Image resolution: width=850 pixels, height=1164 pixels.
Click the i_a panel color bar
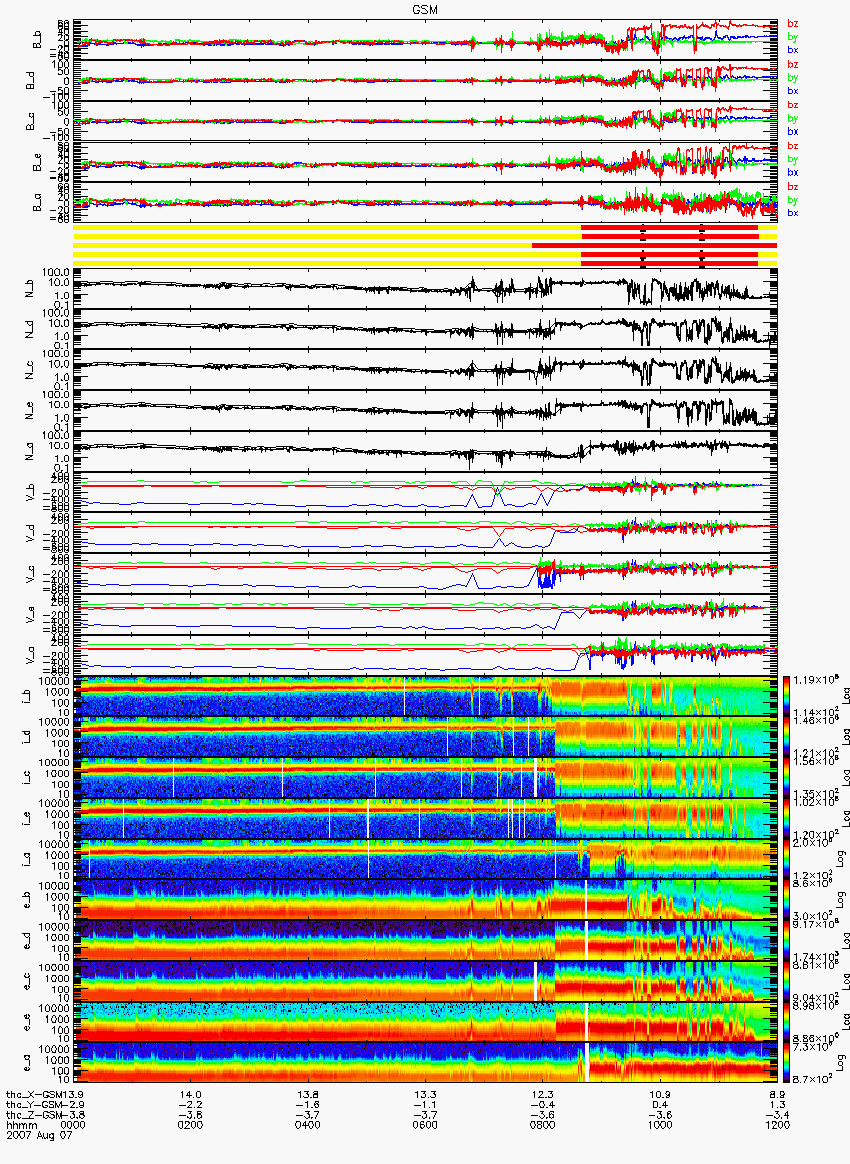(787, 860)
